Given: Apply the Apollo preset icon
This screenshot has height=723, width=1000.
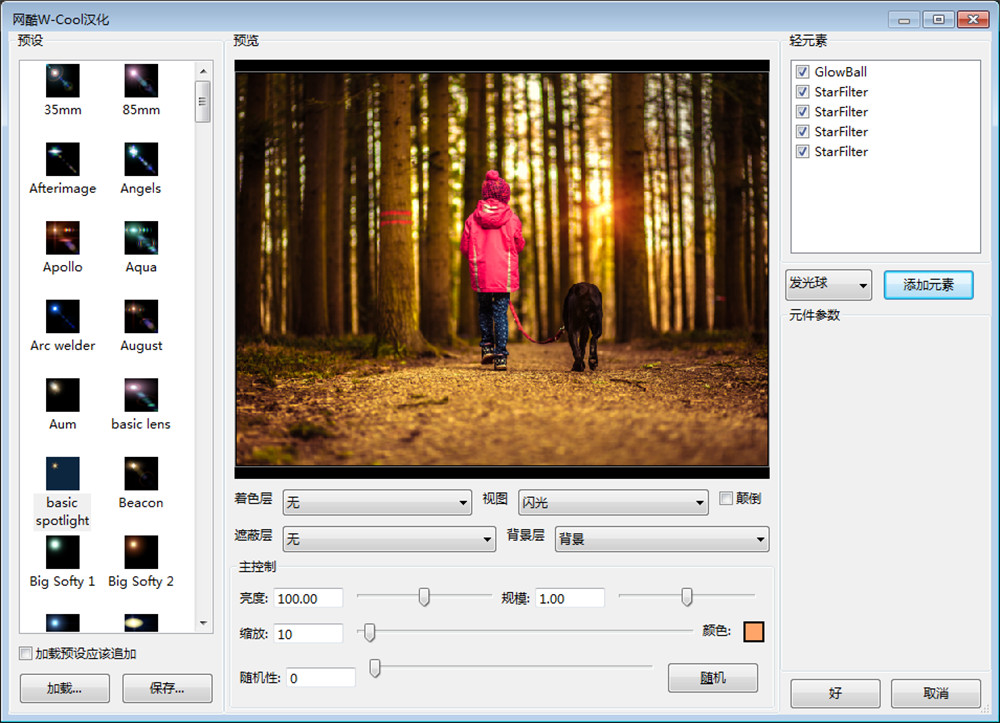Looking at the screenshot, I should 62,238.
